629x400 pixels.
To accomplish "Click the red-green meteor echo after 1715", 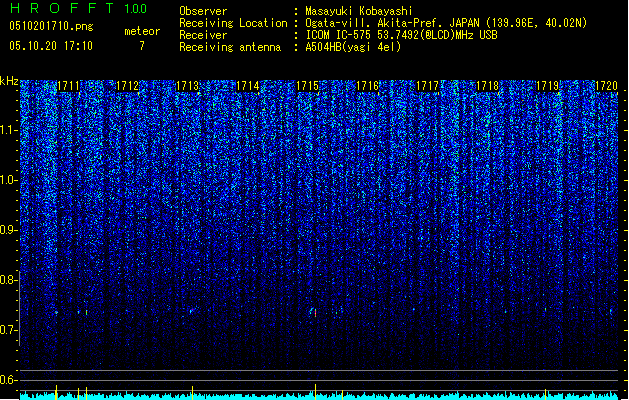I will coord(315,313).
